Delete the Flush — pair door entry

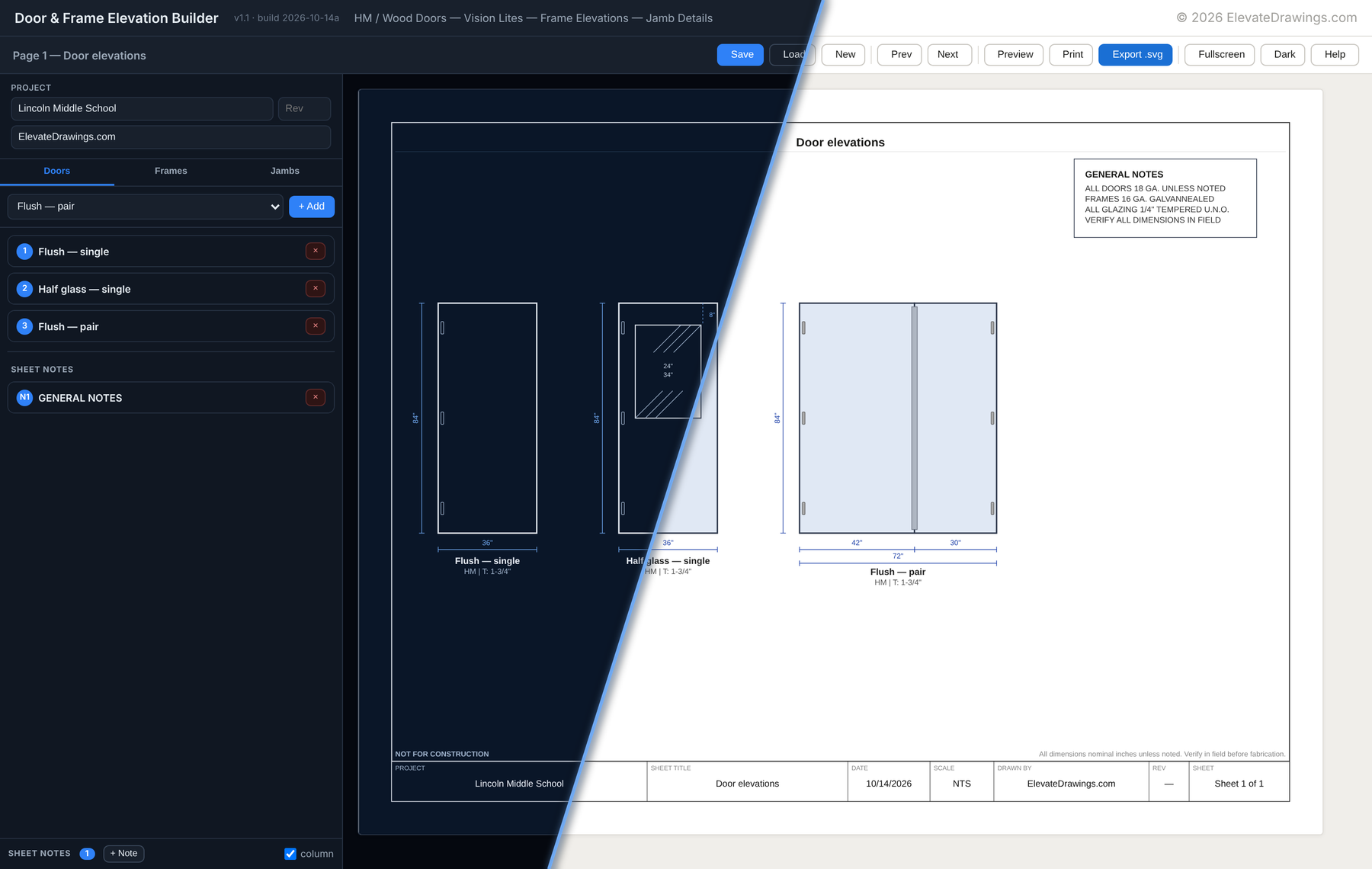316,325
